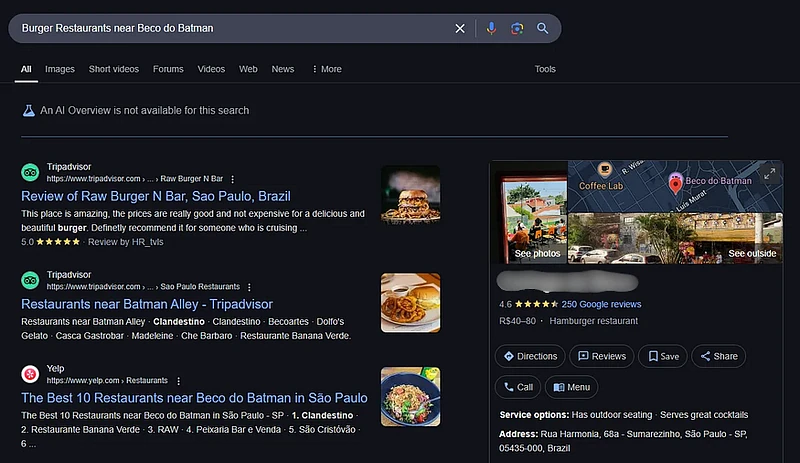
Task: Click the Raw Burger N Bar breadcrumb URL
Action: click(135, 179)
